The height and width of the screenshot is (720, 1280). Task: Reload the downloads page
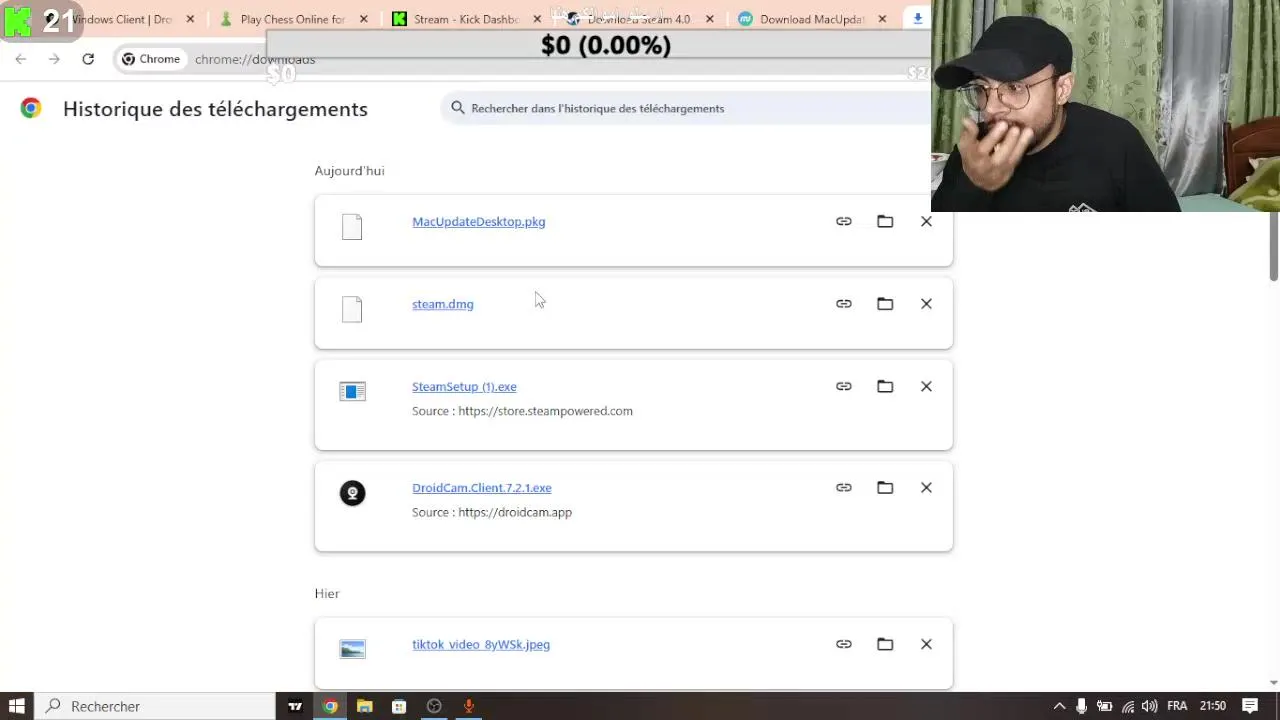88,59
